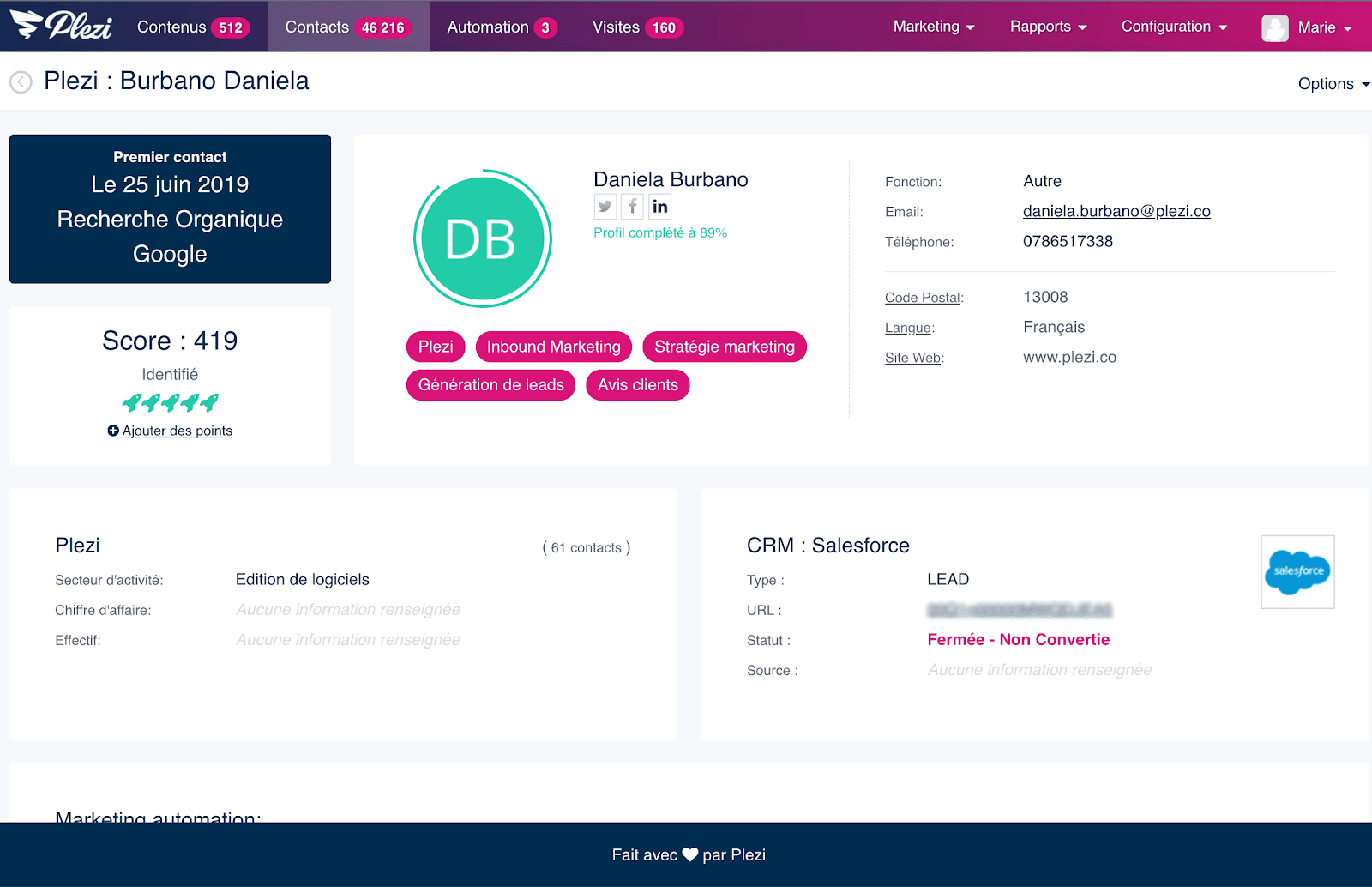Click the Edition de logiciels value
This screenshot has width=1372, height=887.
pos(303,579)
